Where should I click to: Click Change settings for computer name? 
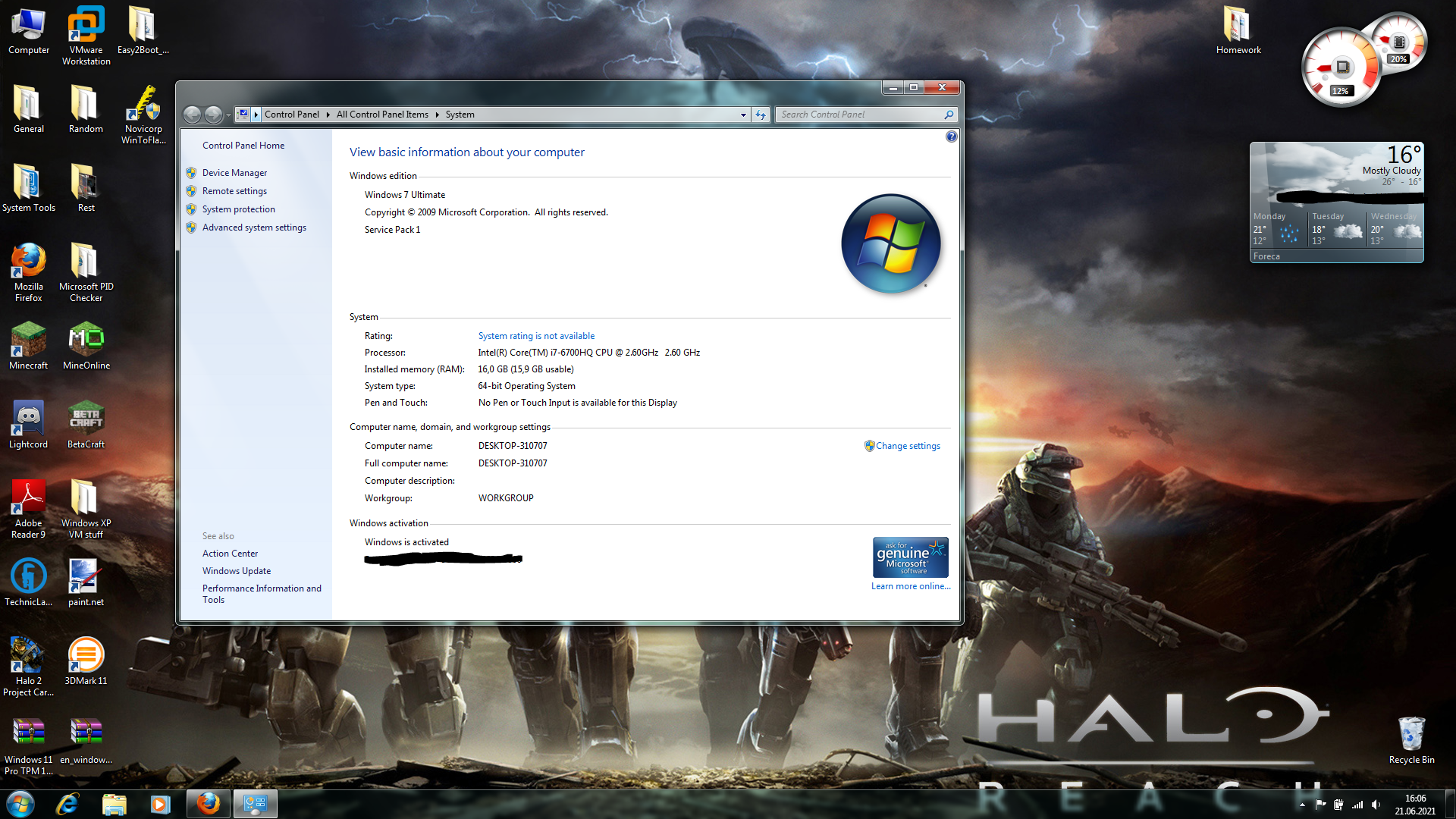(907, 446)
